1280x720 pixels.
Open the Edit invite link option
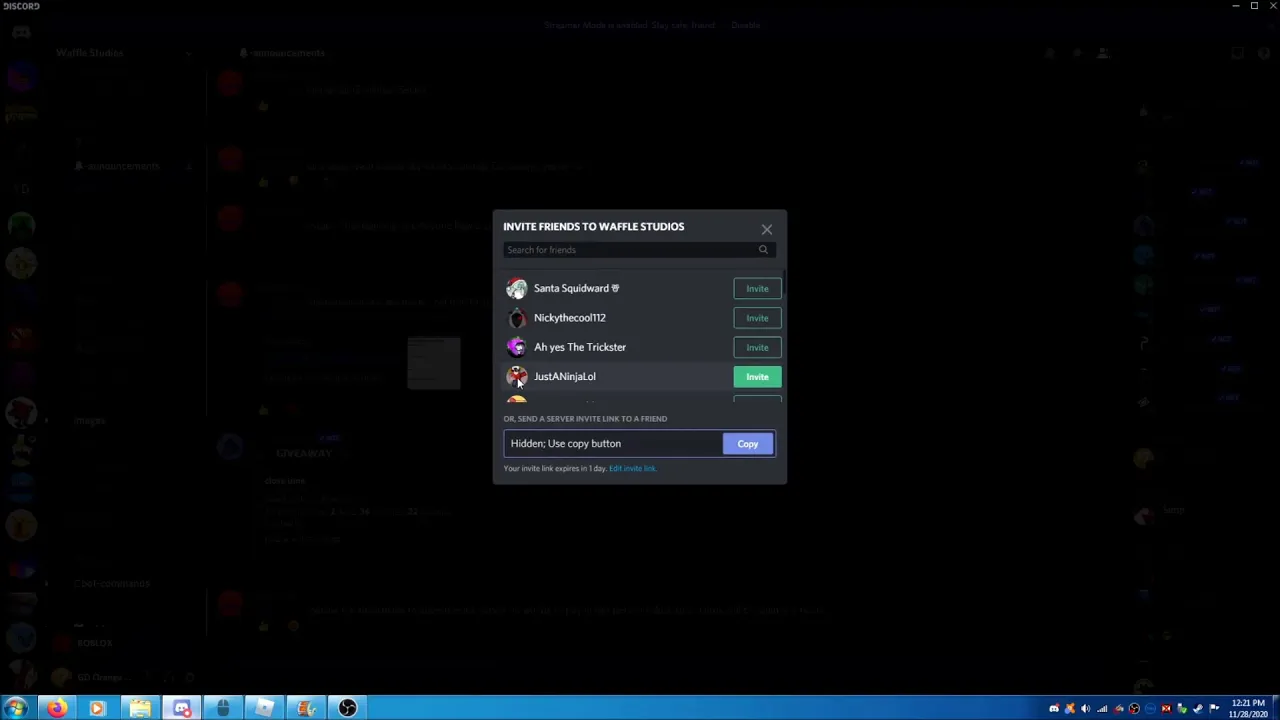632,468
